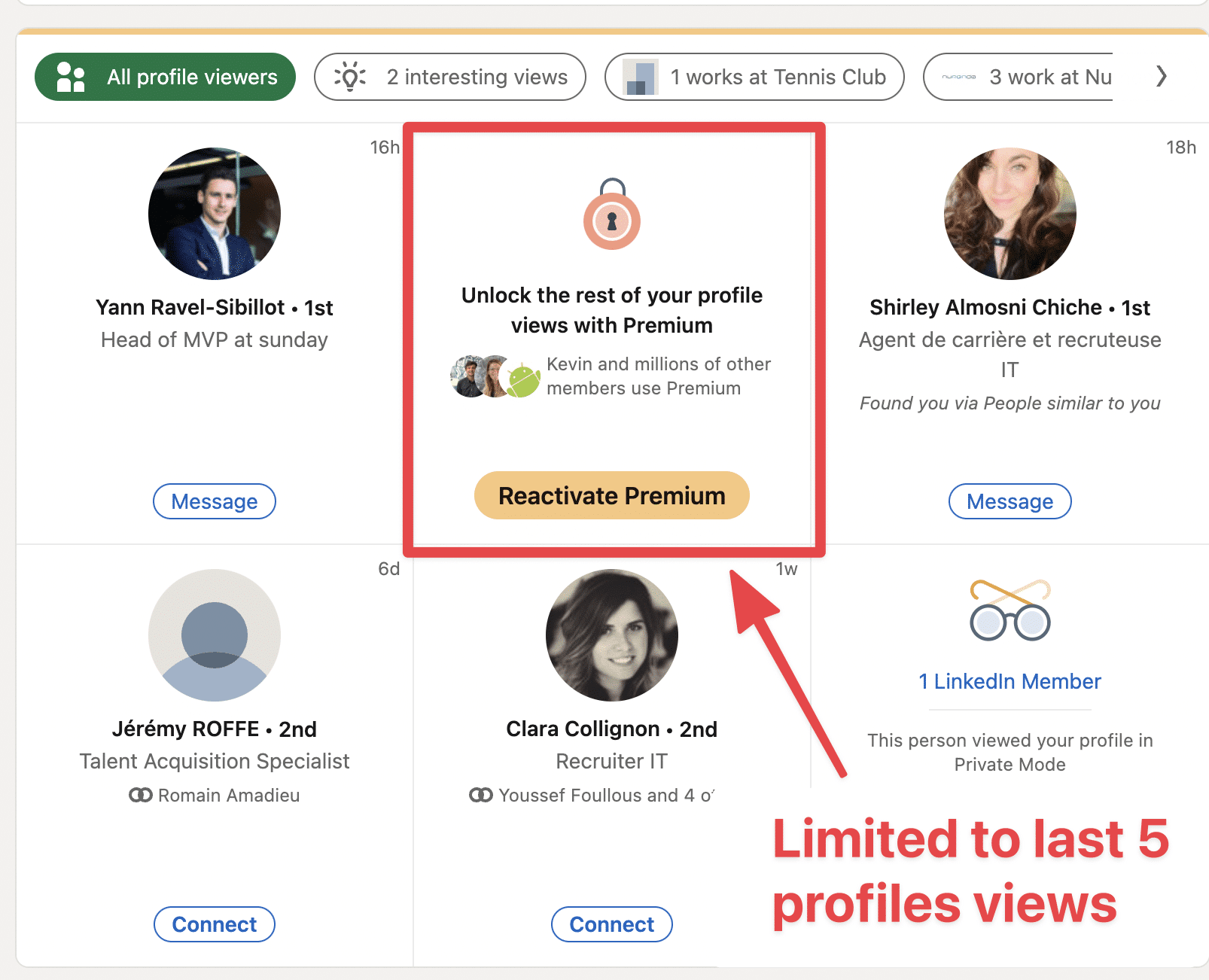Click 'Kevin and millions of other members' text
This screenshot has width=1209, height=980.
click(659, 376)
